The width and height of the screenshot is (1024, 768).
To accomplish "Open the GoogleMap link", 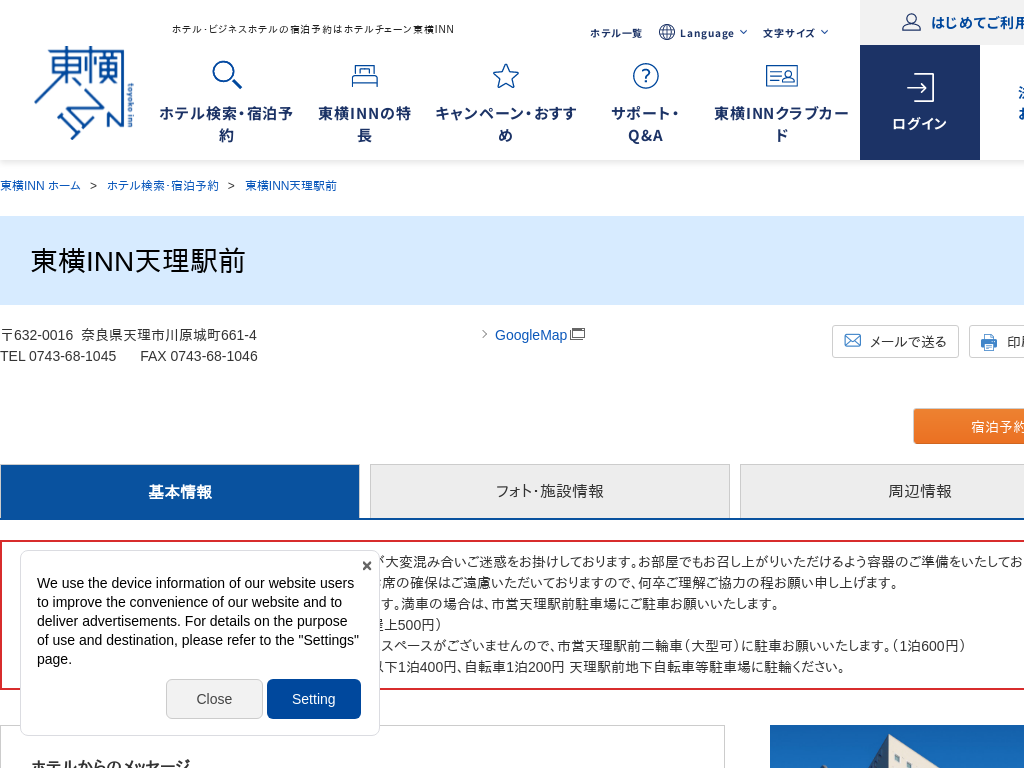I will (531, 335).
